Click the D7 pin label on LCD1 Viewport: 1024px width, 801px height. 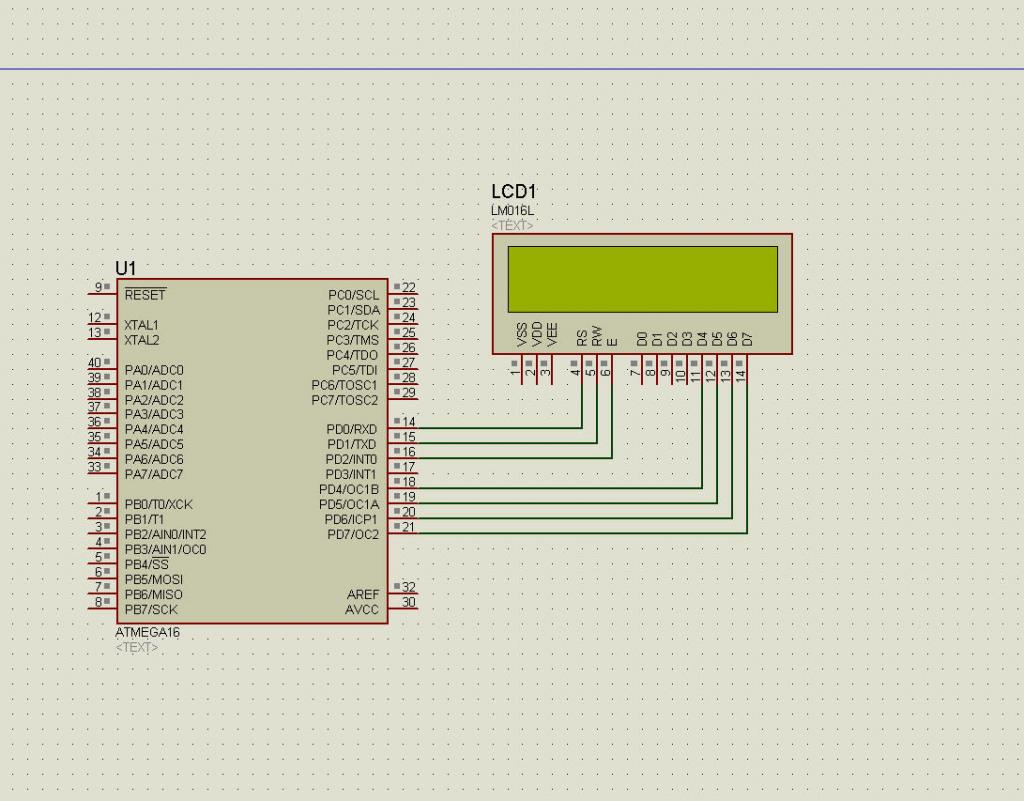click(746, 339)
